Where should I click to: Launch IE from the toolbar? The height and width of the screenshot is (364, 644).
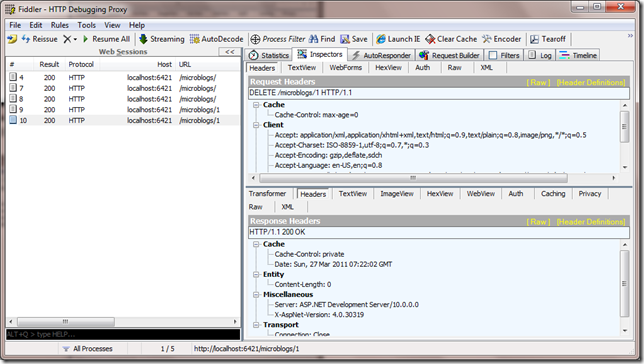[398, 39]
